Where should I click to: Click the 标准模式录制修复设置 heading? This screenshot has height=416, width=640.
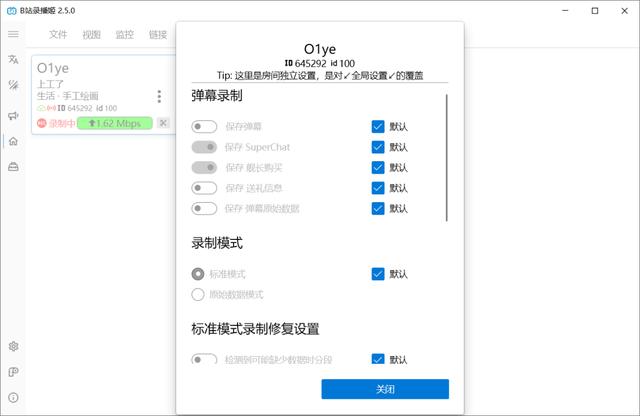tap(255, 329)
